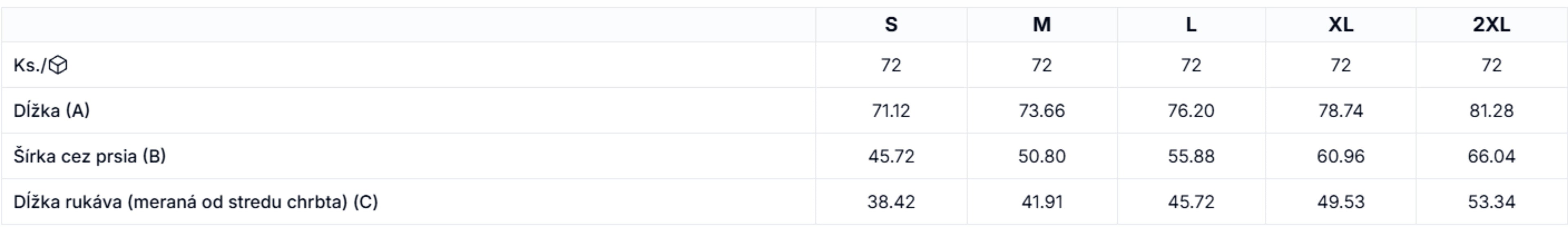Click the 60.96 chest width value
The height and width of the screenshot is (227, 1568).
(1341, 156)
